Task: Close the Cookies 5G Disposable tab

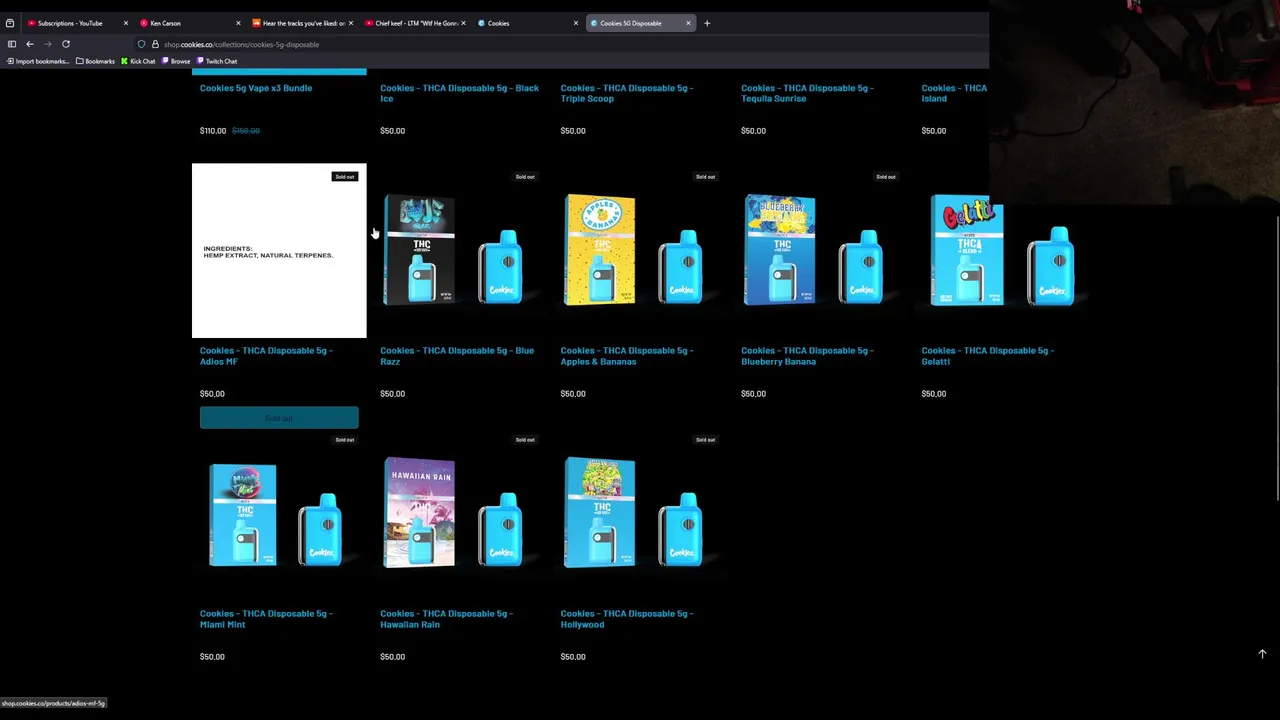Action: click(x=688, y=23)
